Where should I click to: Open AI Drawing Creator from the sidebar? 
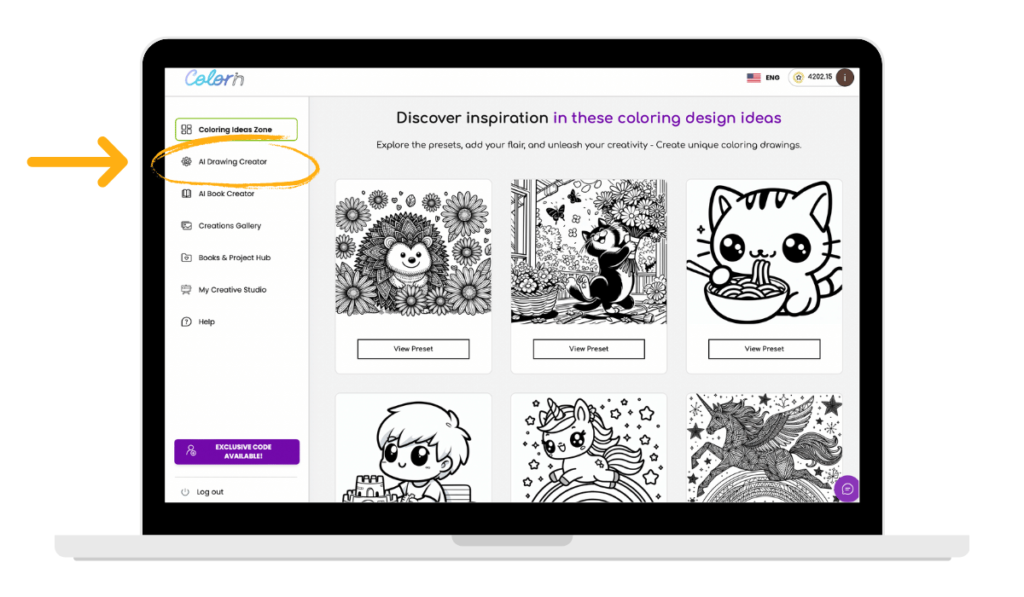(x=233, y=161)
